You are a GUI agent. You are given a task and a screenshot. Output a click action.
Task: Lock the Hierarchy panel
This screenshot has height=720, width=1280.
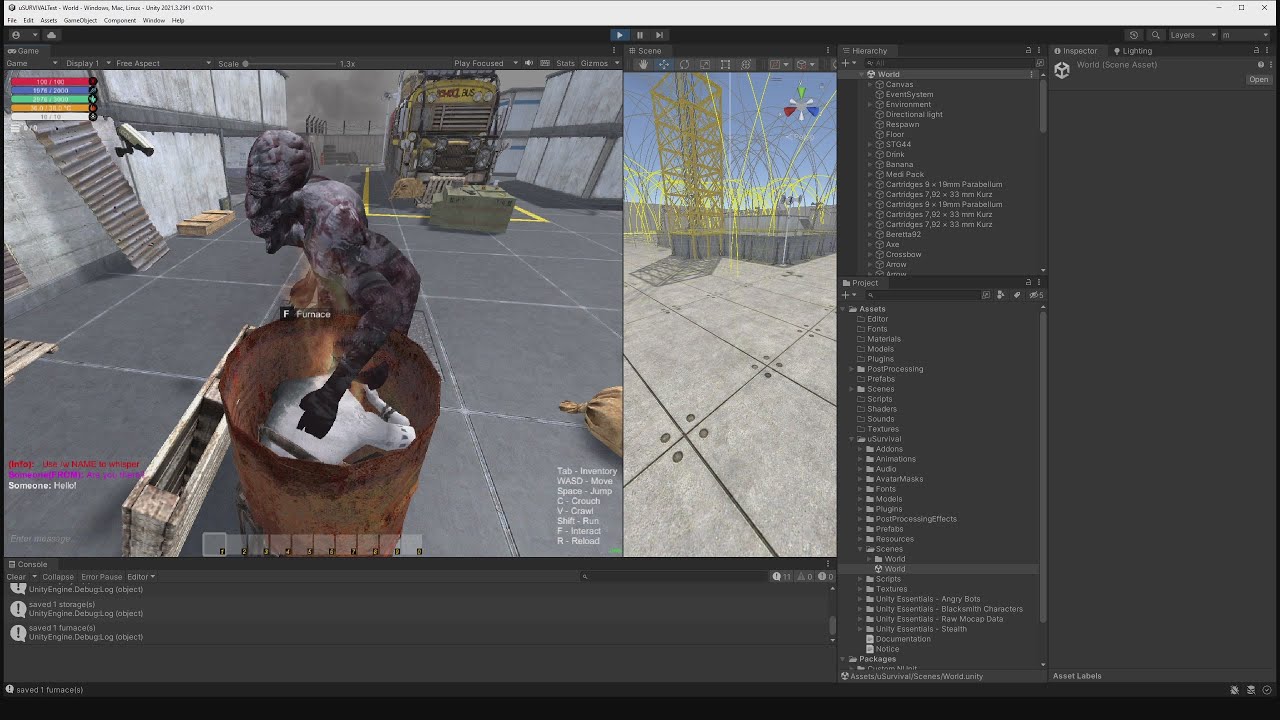1028,50
